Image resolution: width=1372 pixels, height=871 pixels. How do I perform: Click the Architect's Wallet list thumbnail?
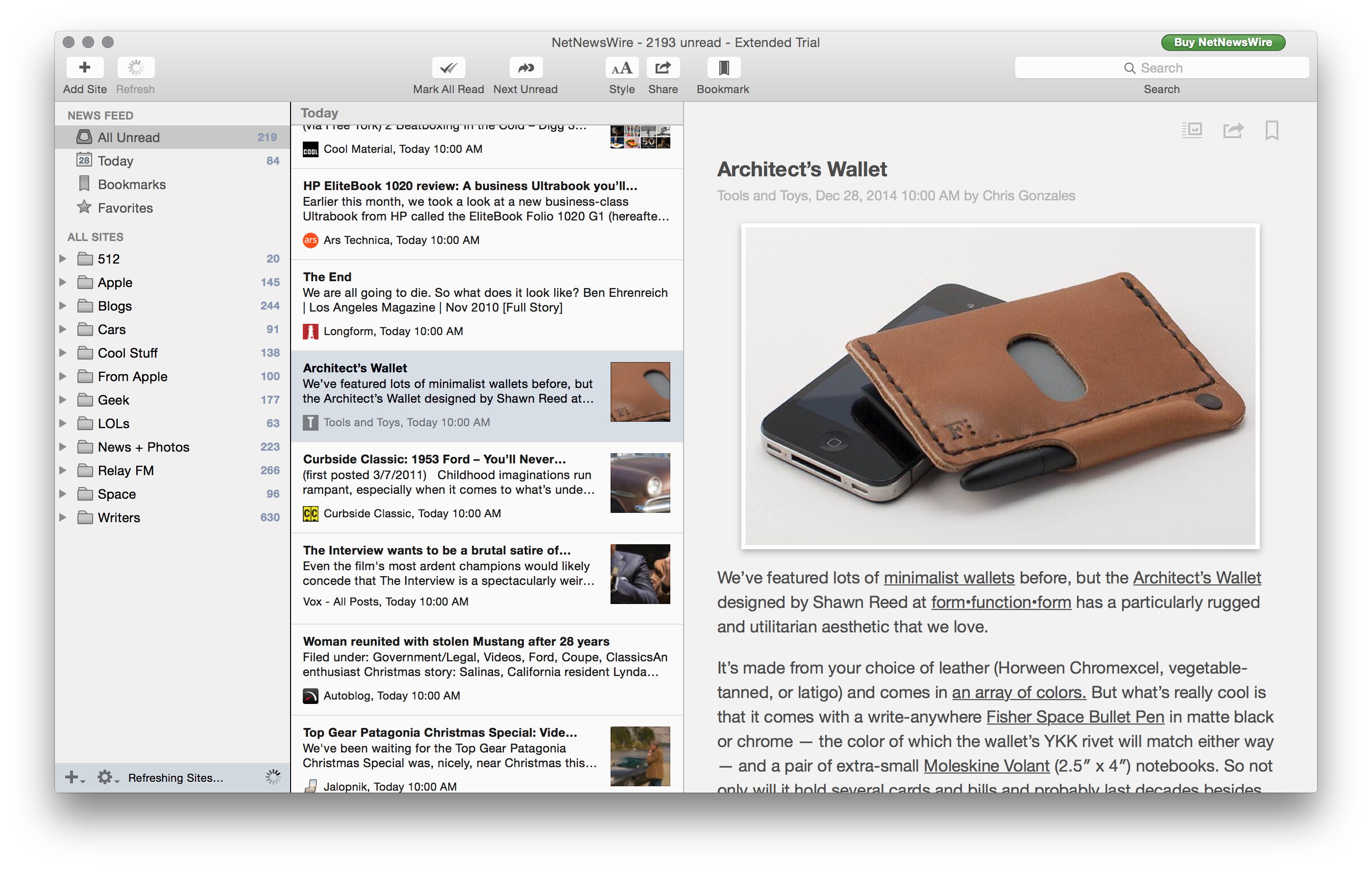[640, 392]
